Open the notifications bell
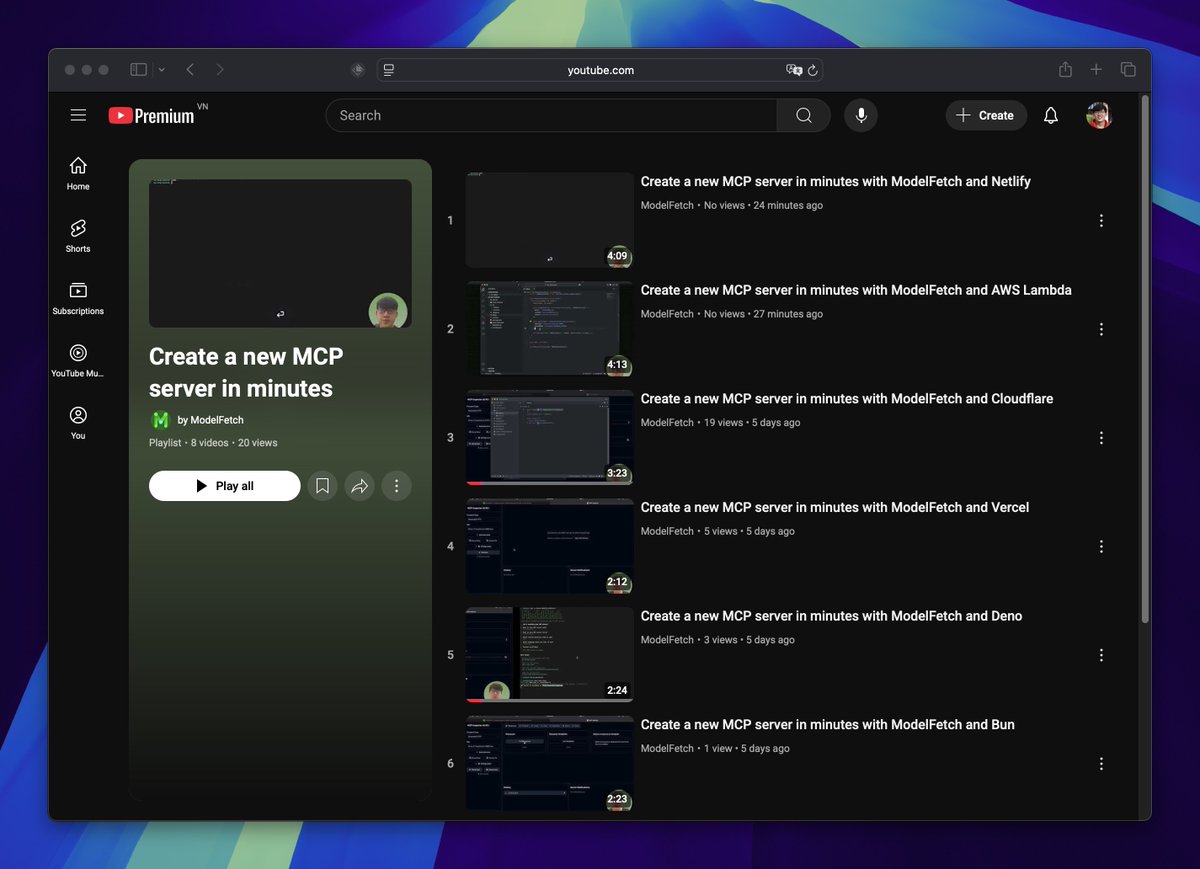1200x869 pixels. click(1050, 115)
